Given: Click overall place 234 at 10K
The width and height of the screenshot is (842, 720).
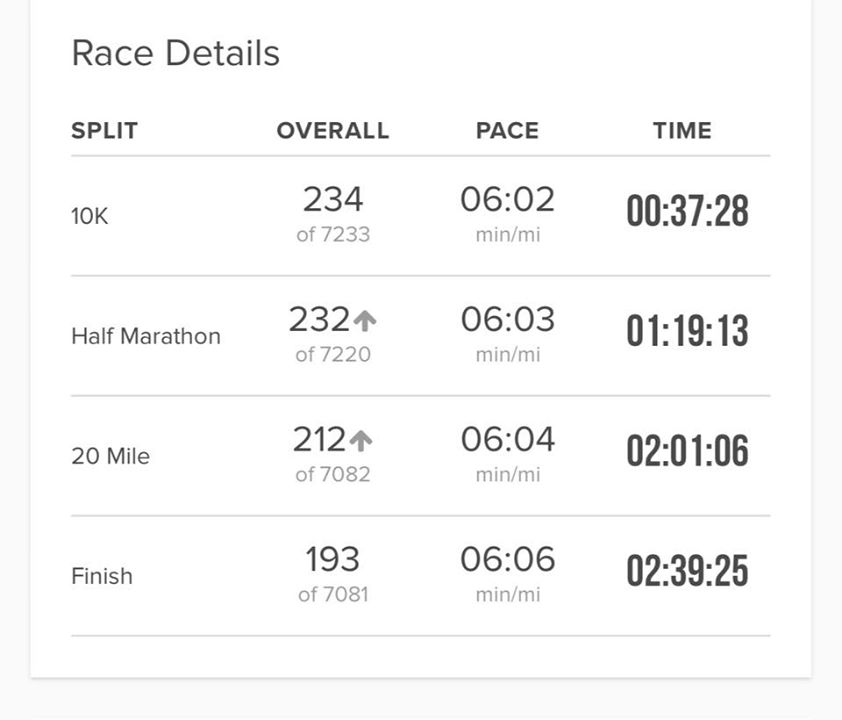Looking at the screenshot, I should 333,199.
